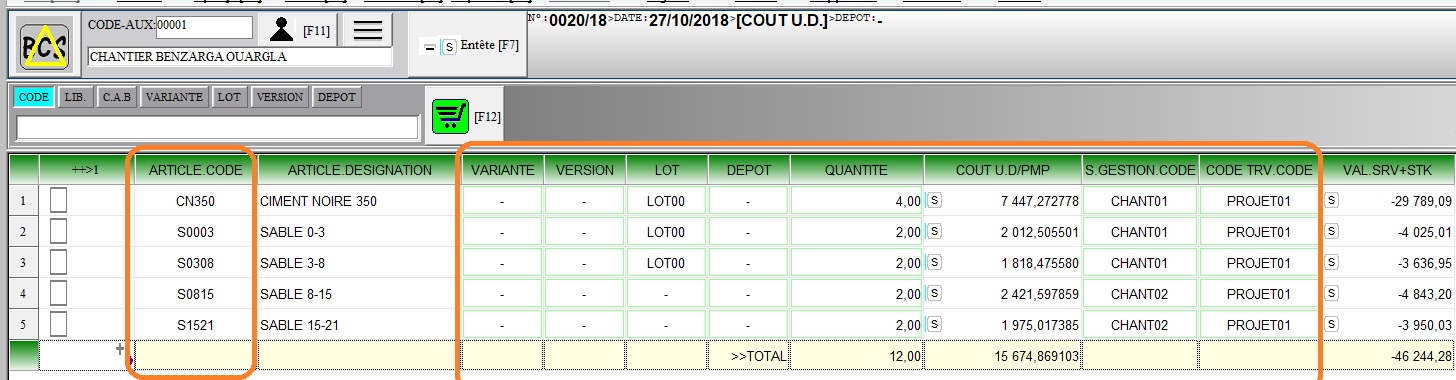
Task: Select article code cell S0308
Action: click(196, 263)
